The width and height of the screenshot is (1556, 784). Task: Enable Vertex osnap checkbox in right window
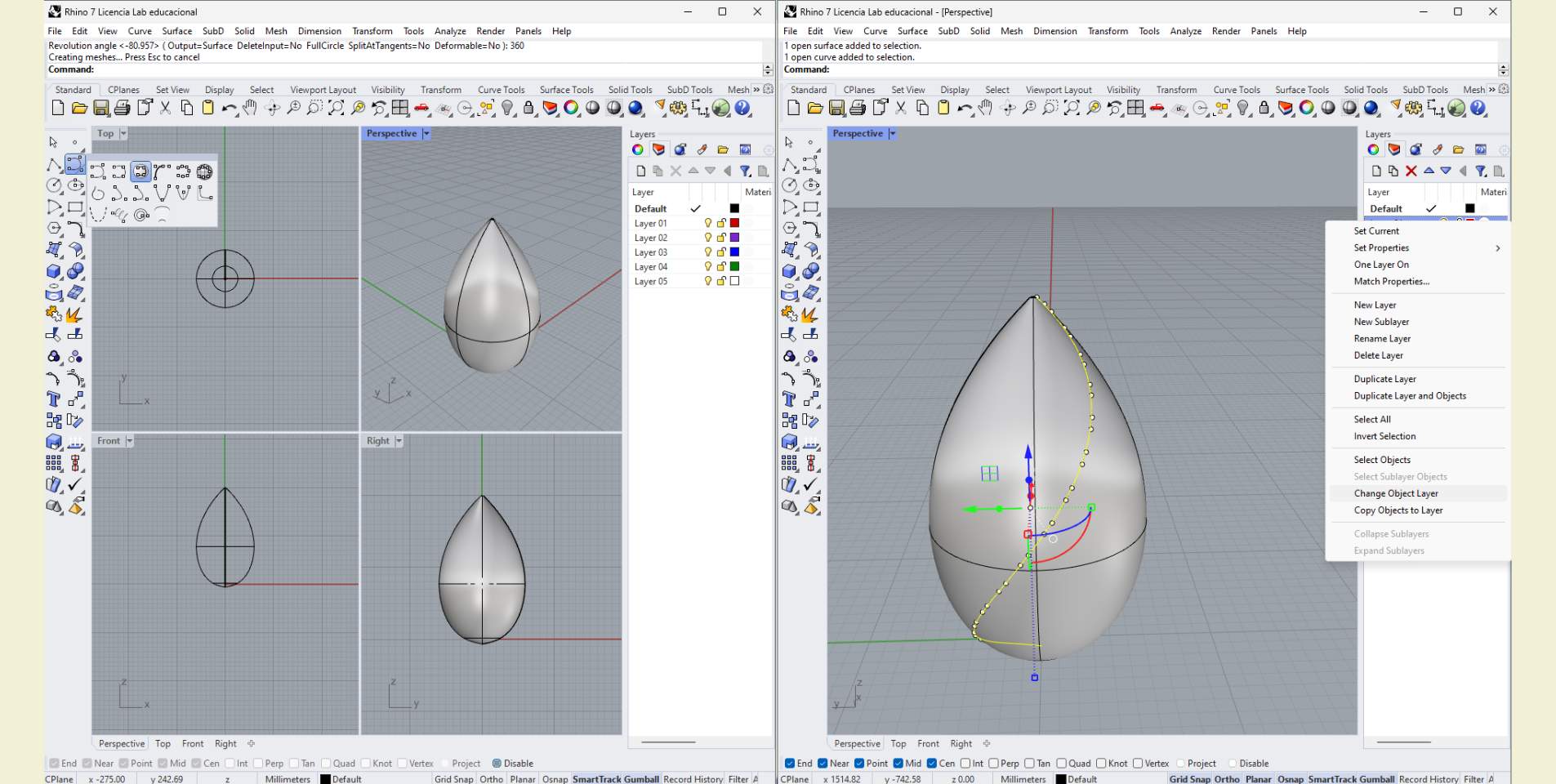tap(1138, 764)
